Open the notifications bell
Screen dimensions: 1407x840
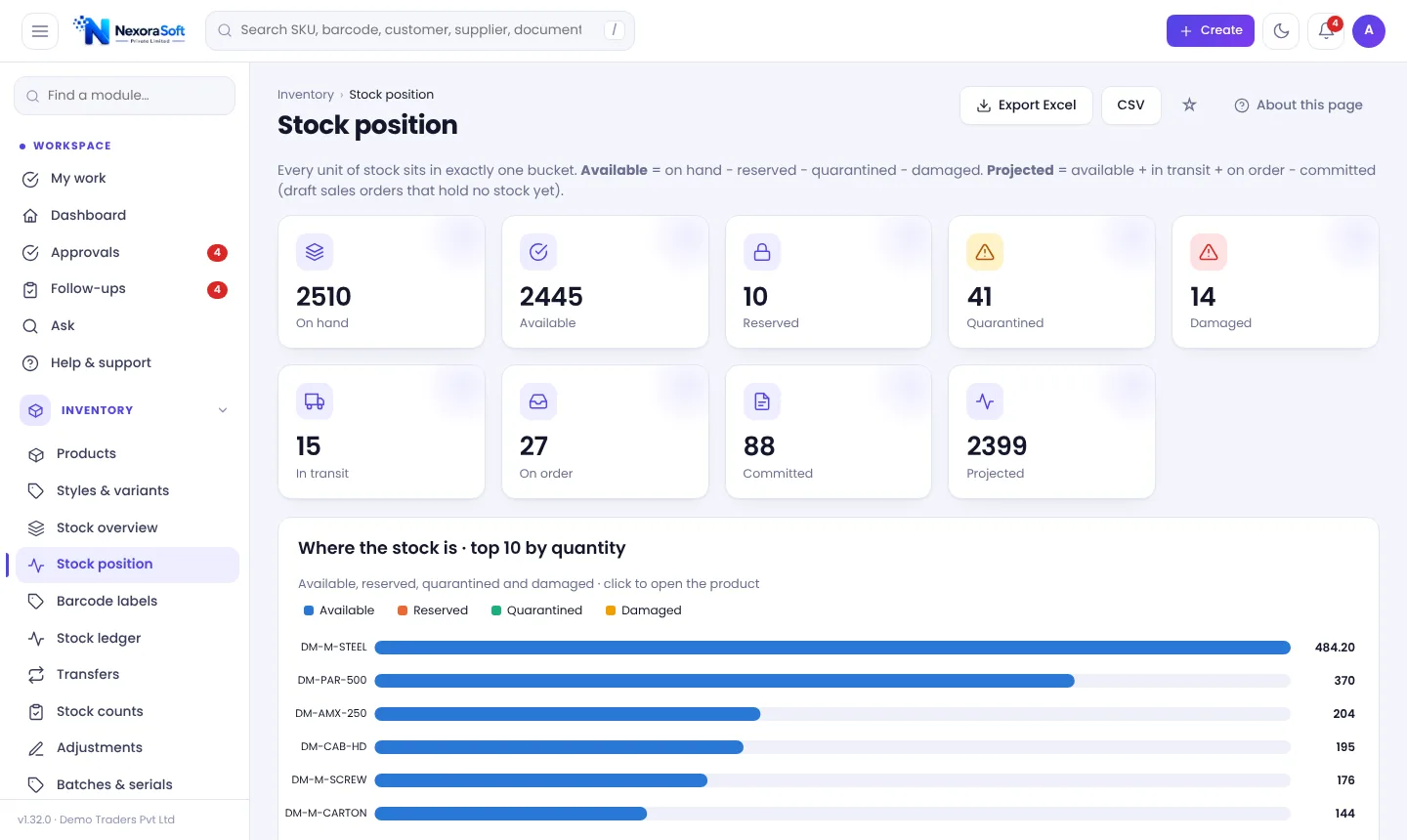[1326, 30]
